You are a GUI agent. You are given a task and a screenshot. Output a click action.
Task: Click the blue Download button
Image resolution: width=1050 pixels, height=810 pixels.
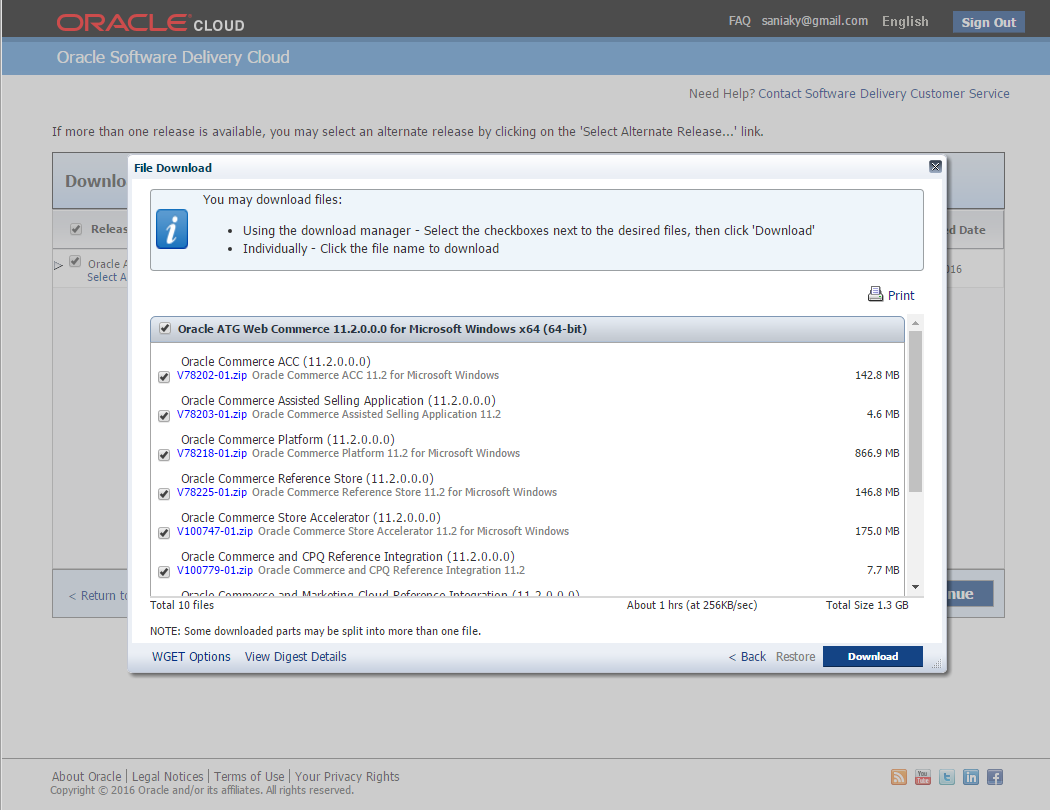(x=873, y=656)
